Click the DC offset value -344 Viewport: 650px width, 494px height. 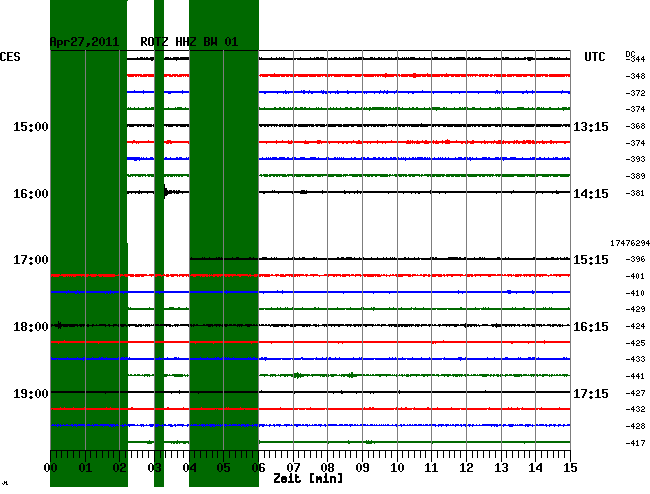pos(635,59)
